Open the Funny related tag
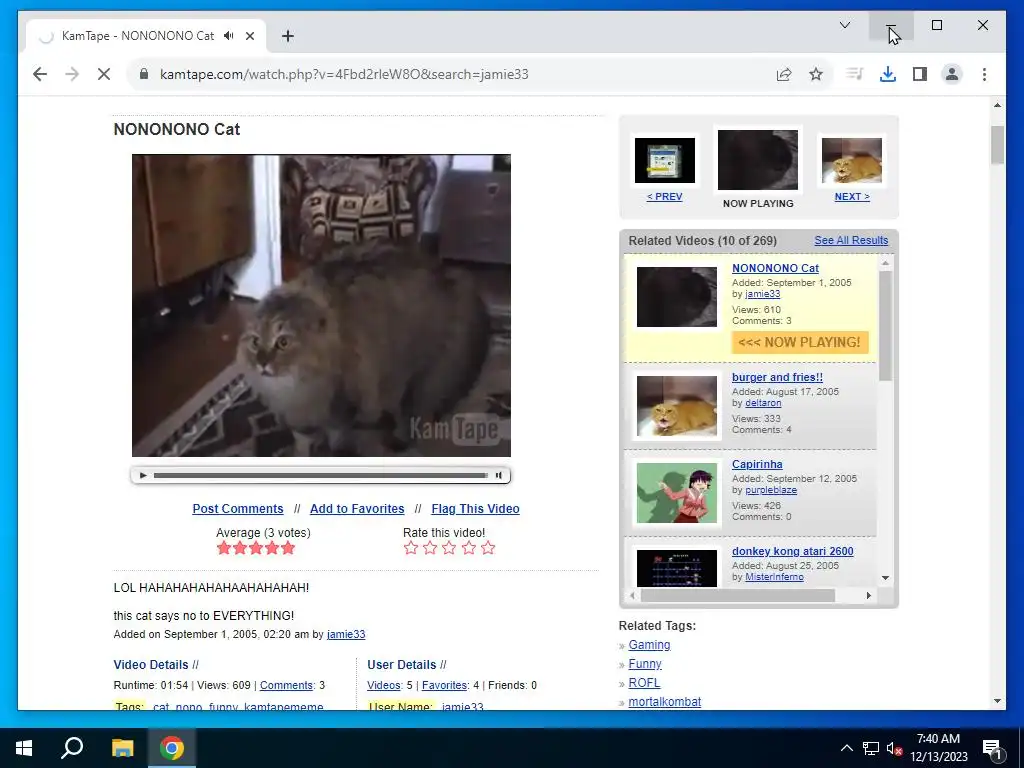This screenshot has width=1024, height=768. coord(645,664)
